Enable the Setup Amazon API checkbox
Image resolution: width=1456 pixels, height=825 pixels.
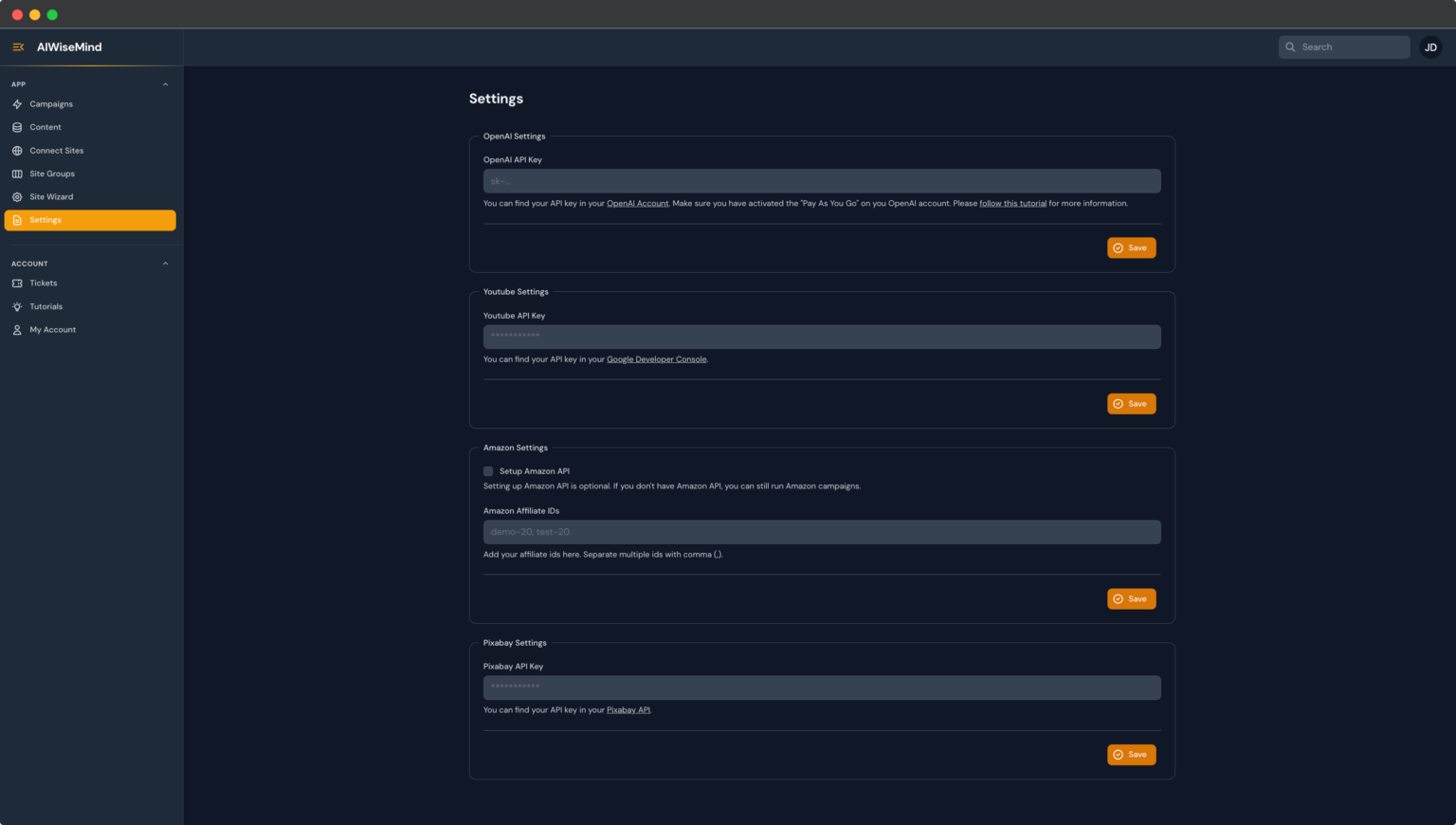click(488, 471)
